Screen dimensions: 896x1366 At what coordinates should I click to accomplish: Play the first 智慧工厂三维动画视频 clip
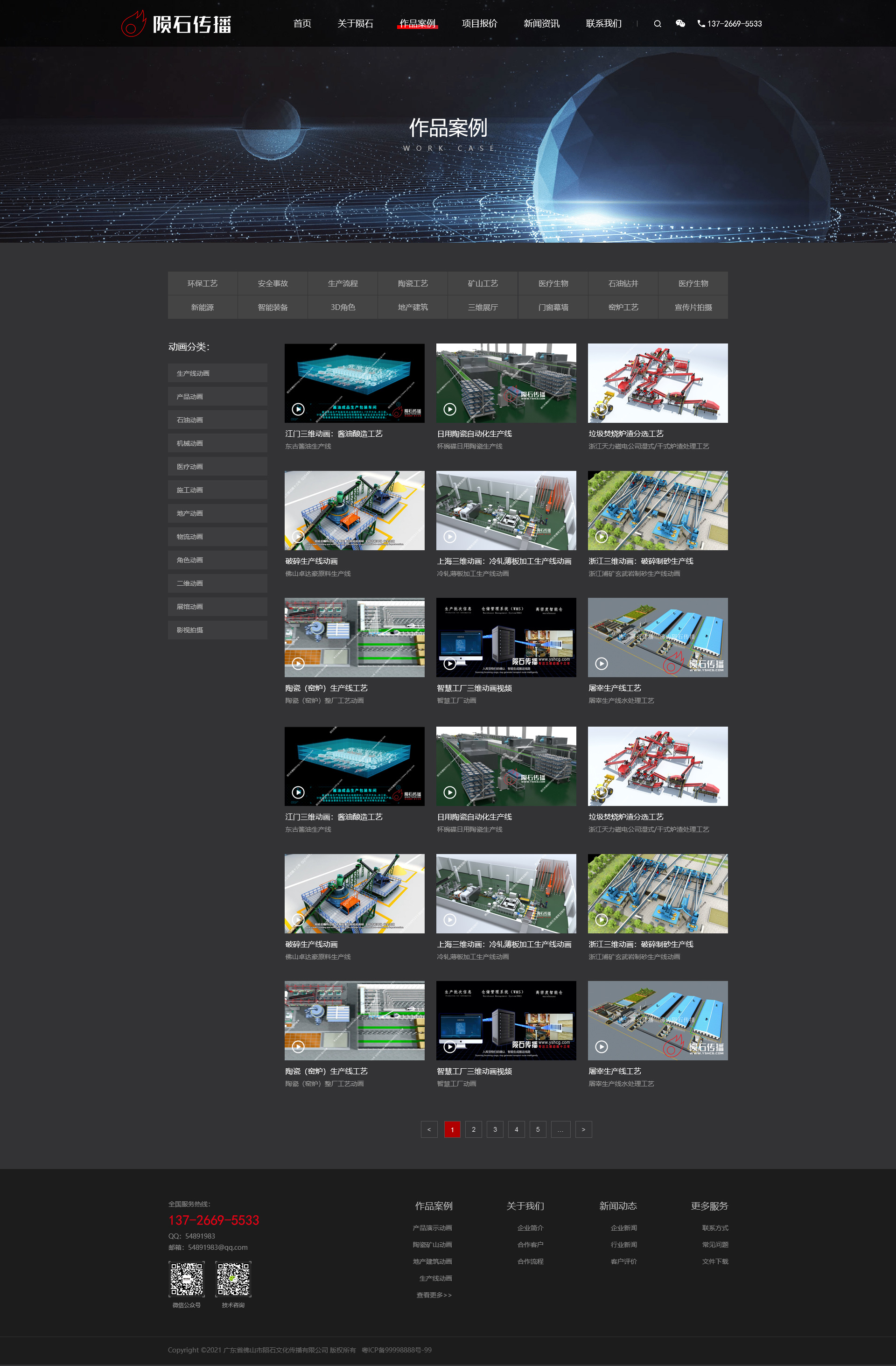pos(450,664)
